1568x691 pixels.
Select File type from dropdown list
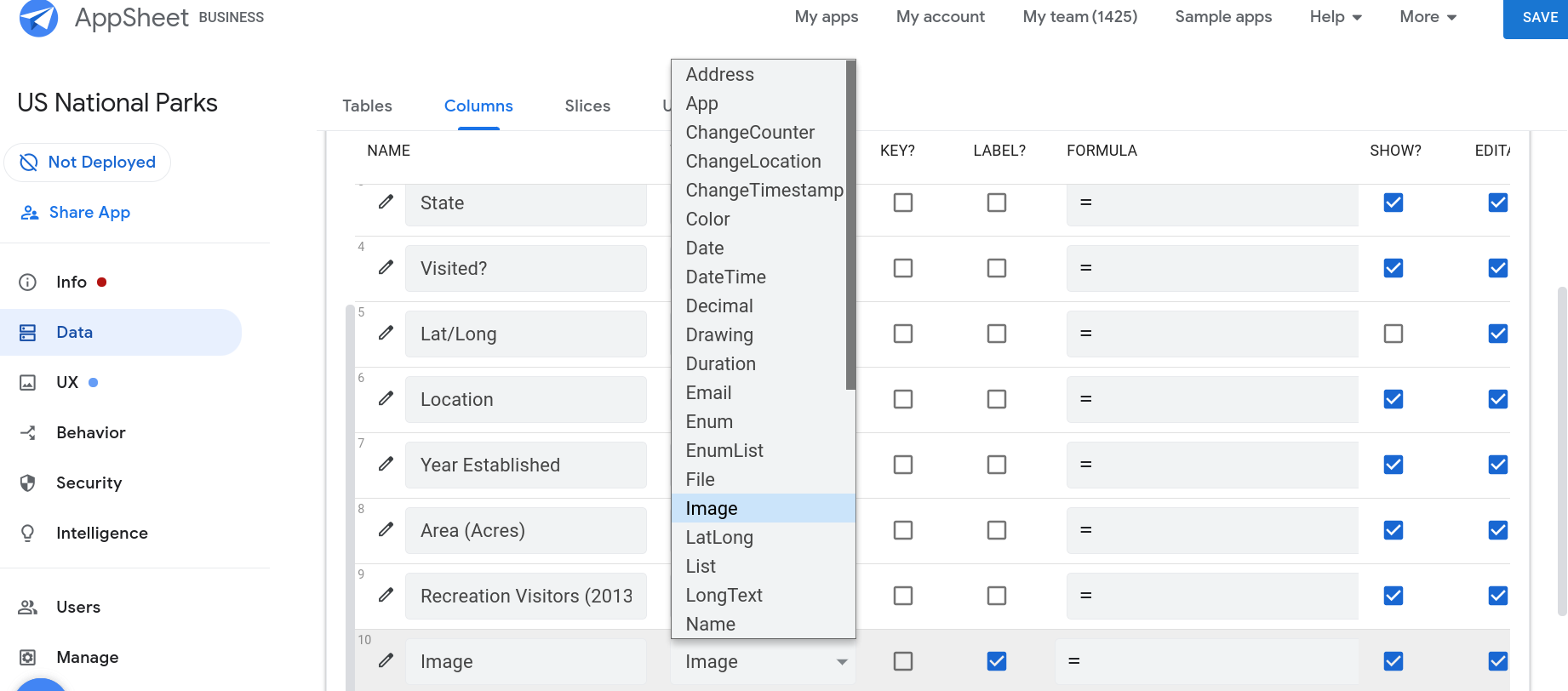click(x=763, y=480)
